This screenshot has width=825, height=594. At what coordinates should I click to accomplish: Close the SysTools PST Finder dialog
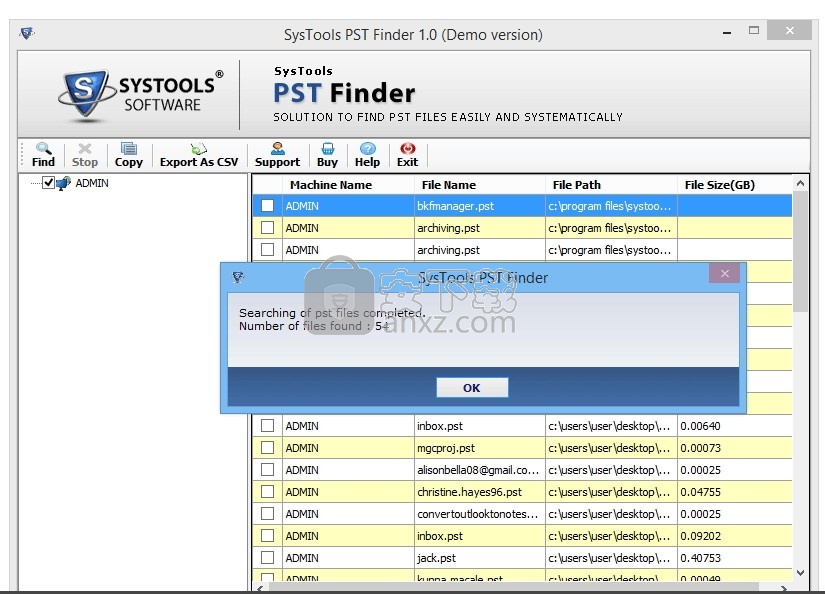[725, 274]
